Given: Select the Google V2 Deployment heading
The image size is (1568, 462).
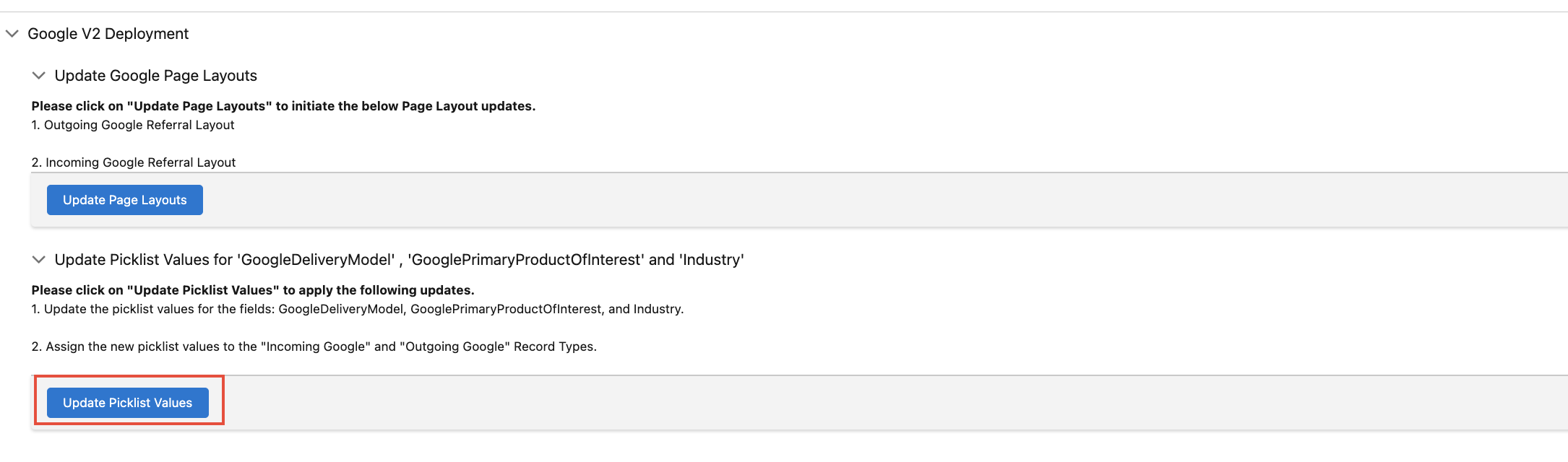Looking at the screenshot, I should tap(108, 34).
